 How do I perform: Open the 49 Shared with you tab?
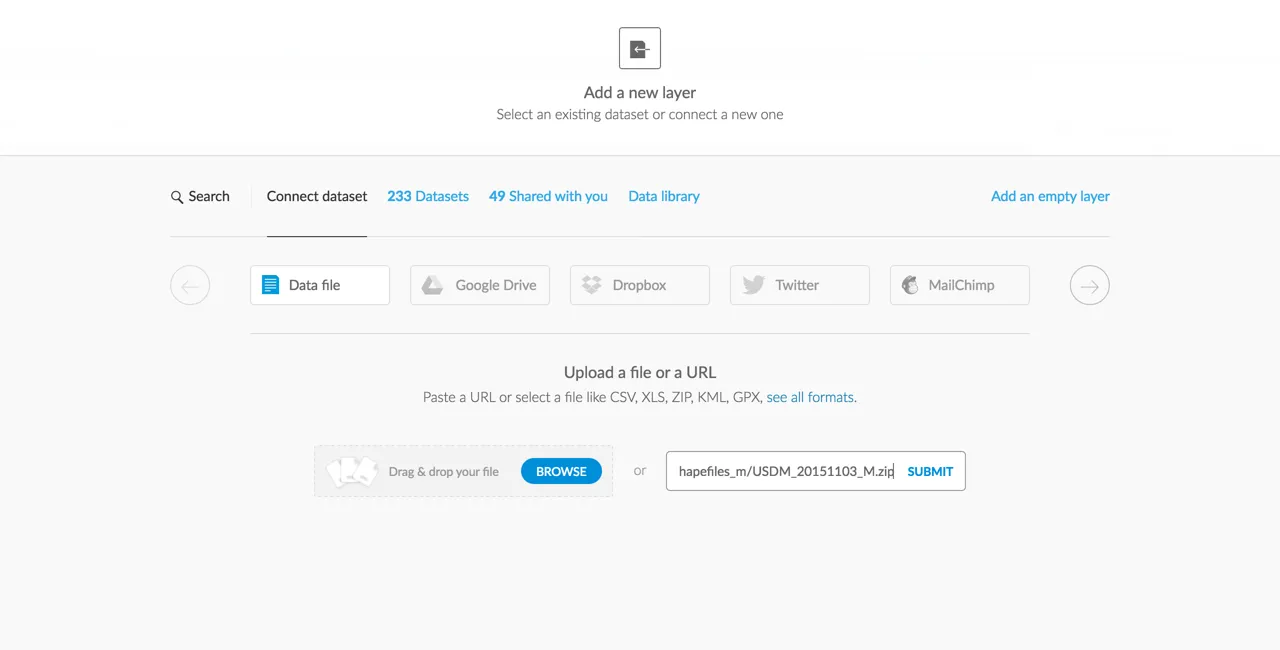[548, 196]
